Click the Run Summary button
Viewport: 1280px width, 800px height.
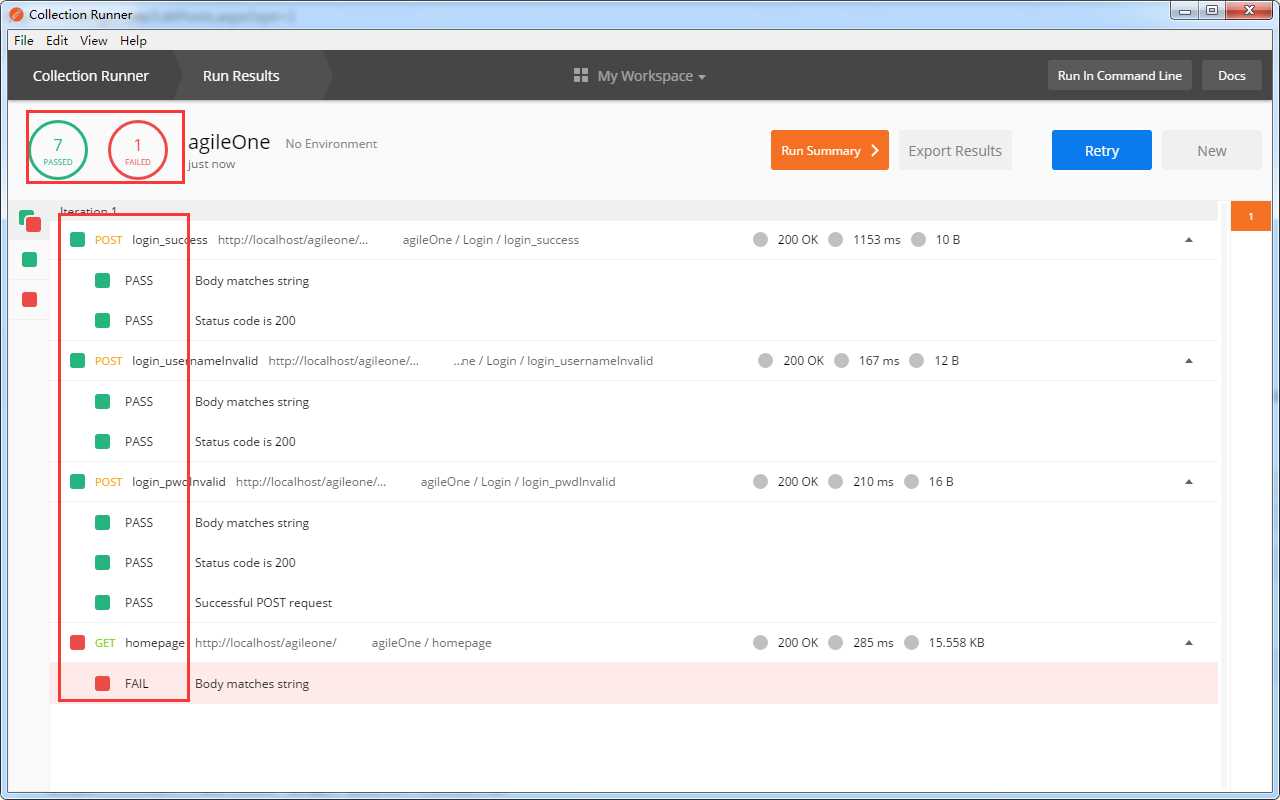click(x=829, y=151)
